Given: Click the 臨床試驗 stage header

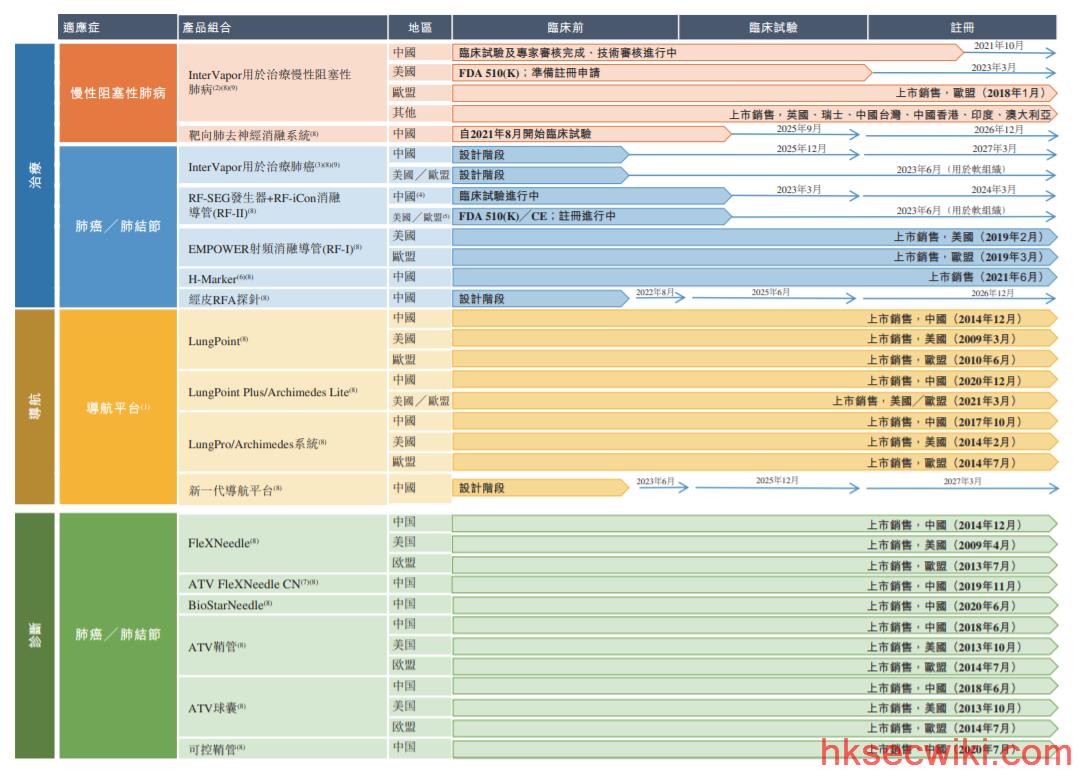Looking at the screenshot, I should [773, 28].
